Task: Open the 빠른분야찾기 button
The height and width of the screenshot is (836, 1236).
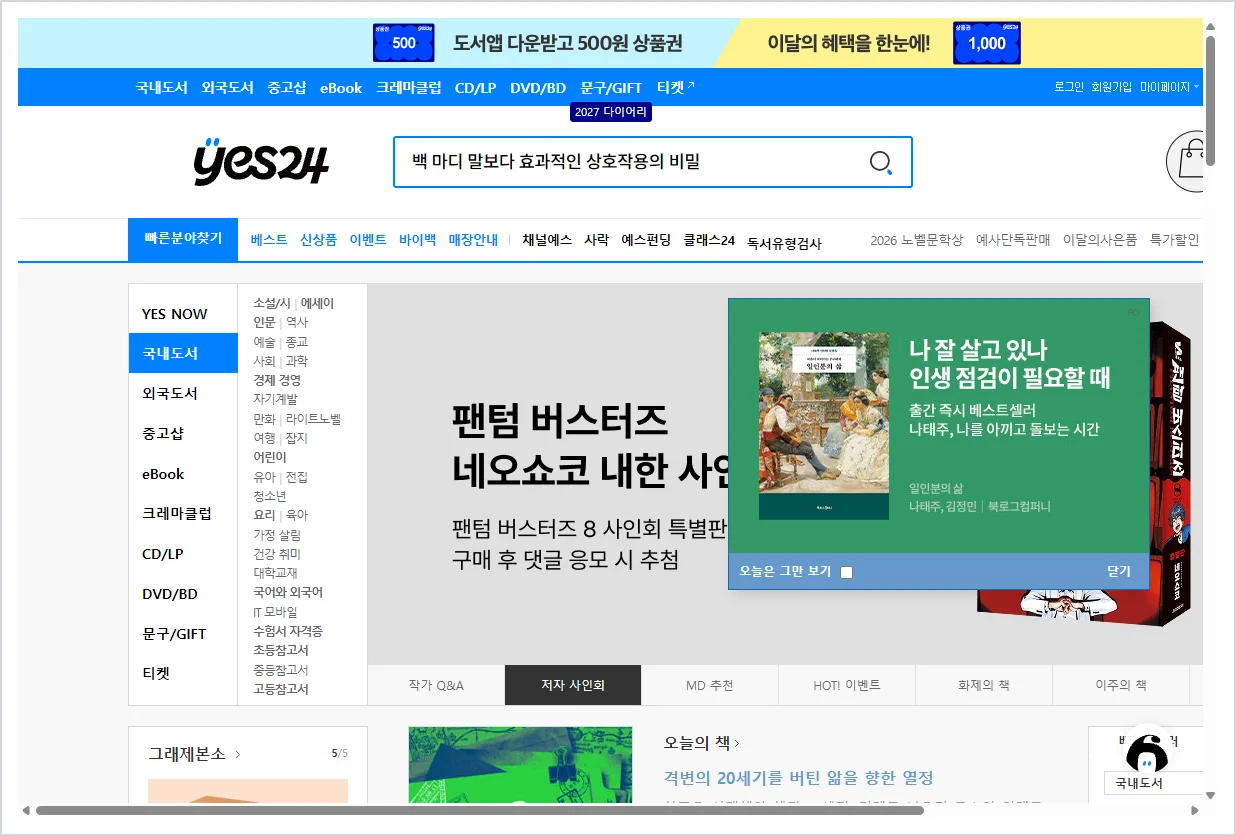Action: (183, 239)
